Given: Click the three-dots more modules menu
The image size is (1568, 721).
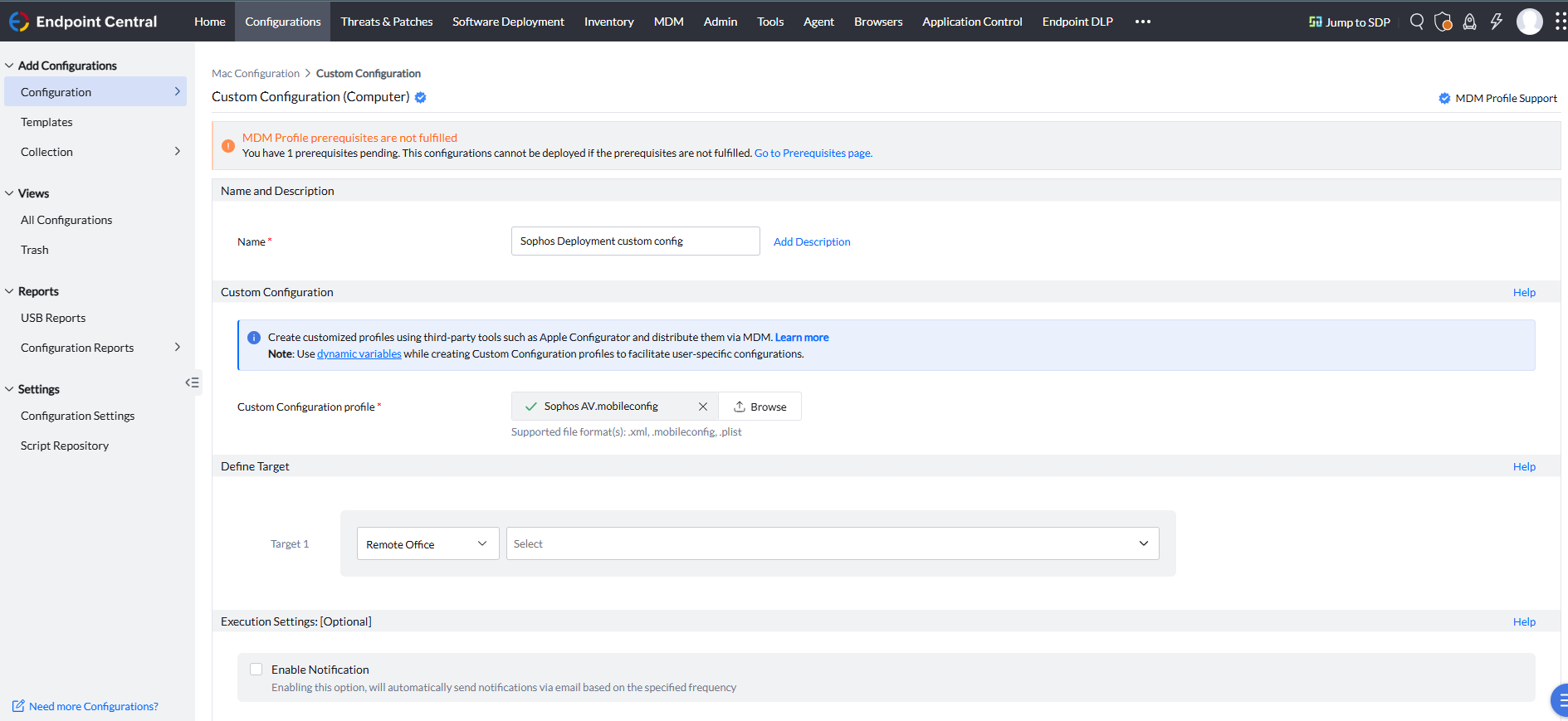Looking at the screenshot, I should click(1143, 22).
